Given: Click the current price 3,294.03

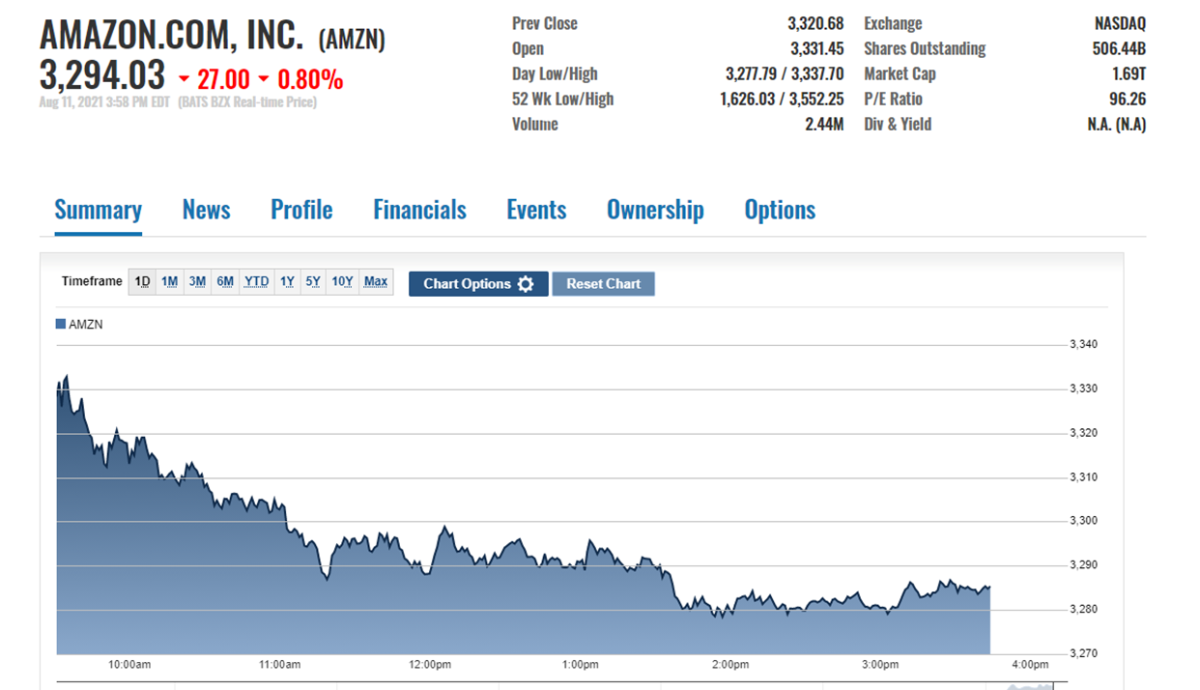Looking at the screenshot, I should (x=102, y=77).
